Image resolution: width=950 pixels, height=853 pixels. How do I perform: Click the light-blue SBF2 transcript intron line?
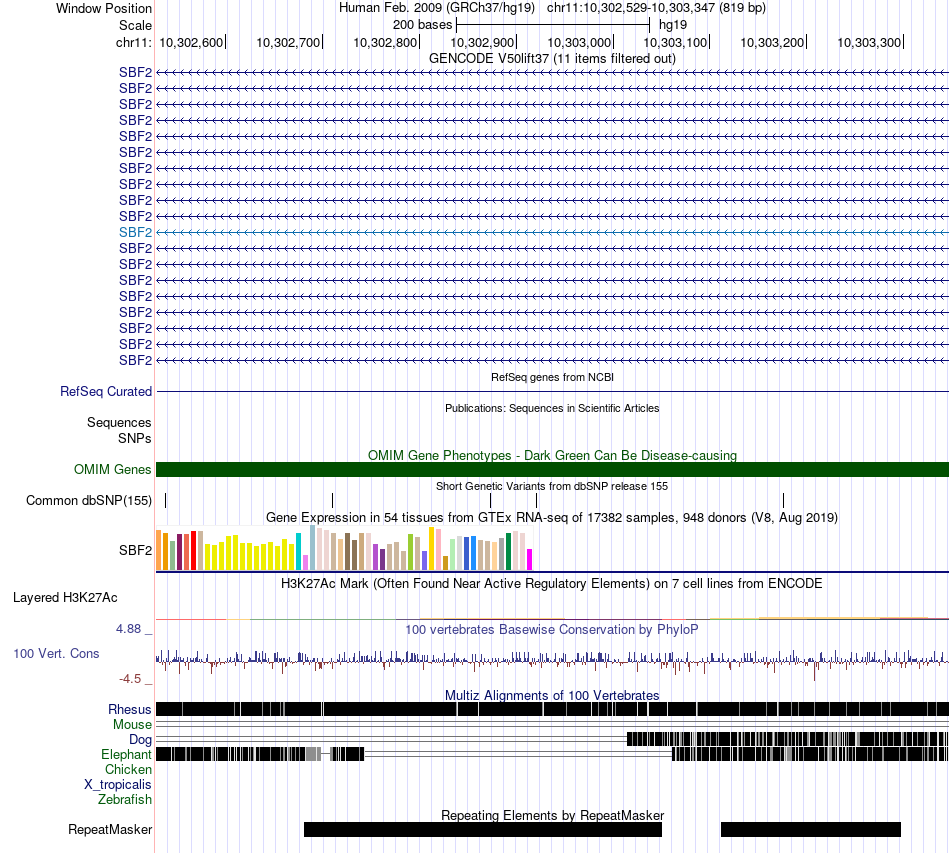(553, 233)
